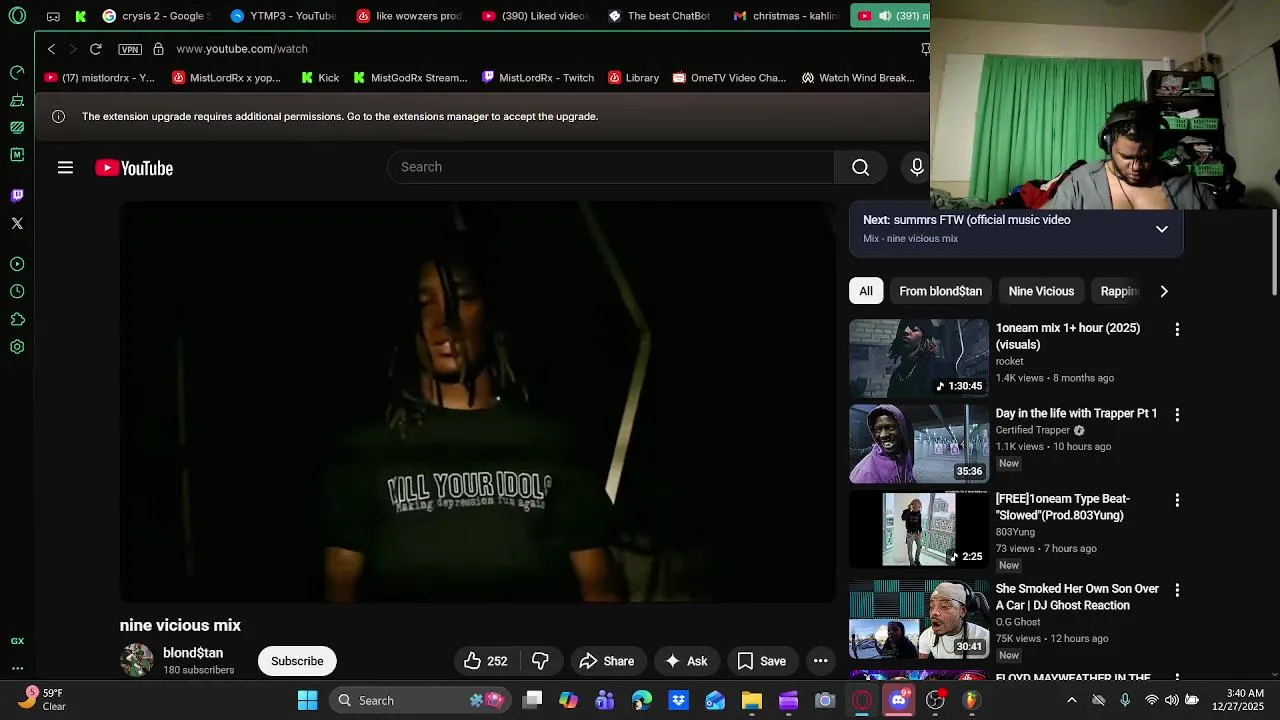Viewport: 1280px width, 720px height.
Task: Click the video player
Action: (477, 402)
